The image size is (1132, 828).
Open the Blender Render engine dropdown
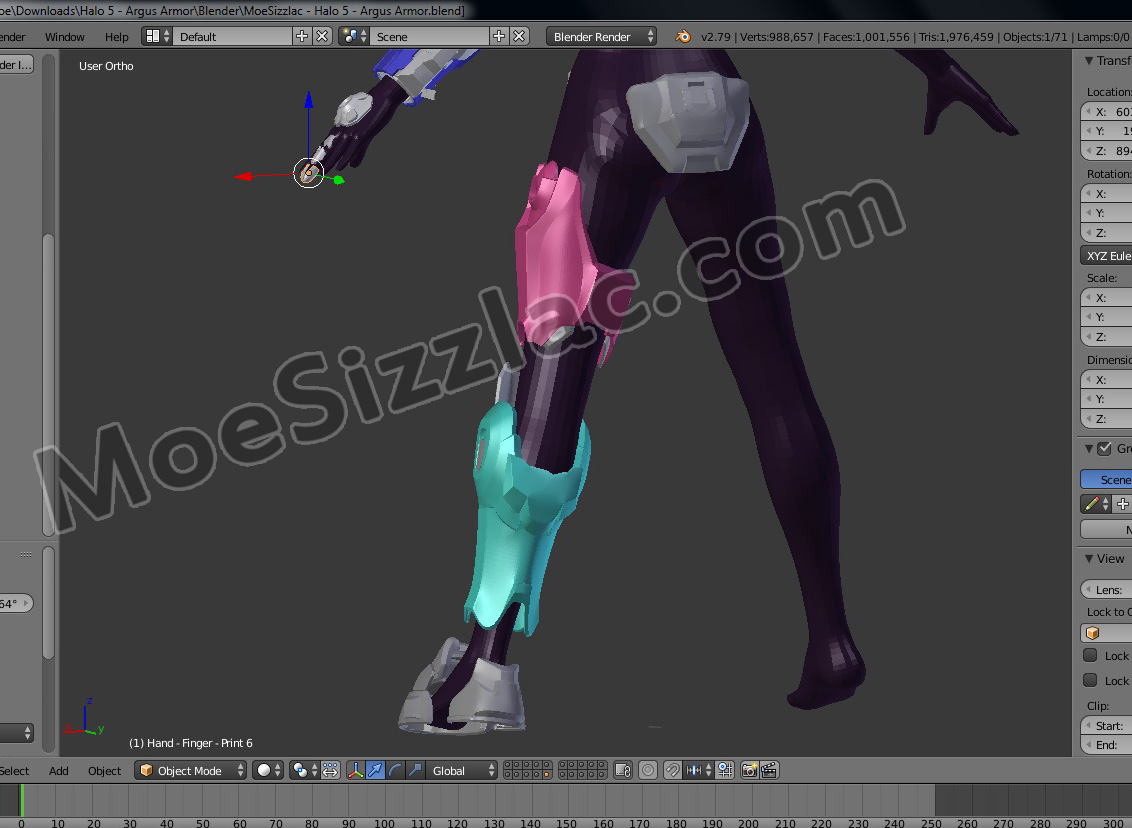point(601,36)
